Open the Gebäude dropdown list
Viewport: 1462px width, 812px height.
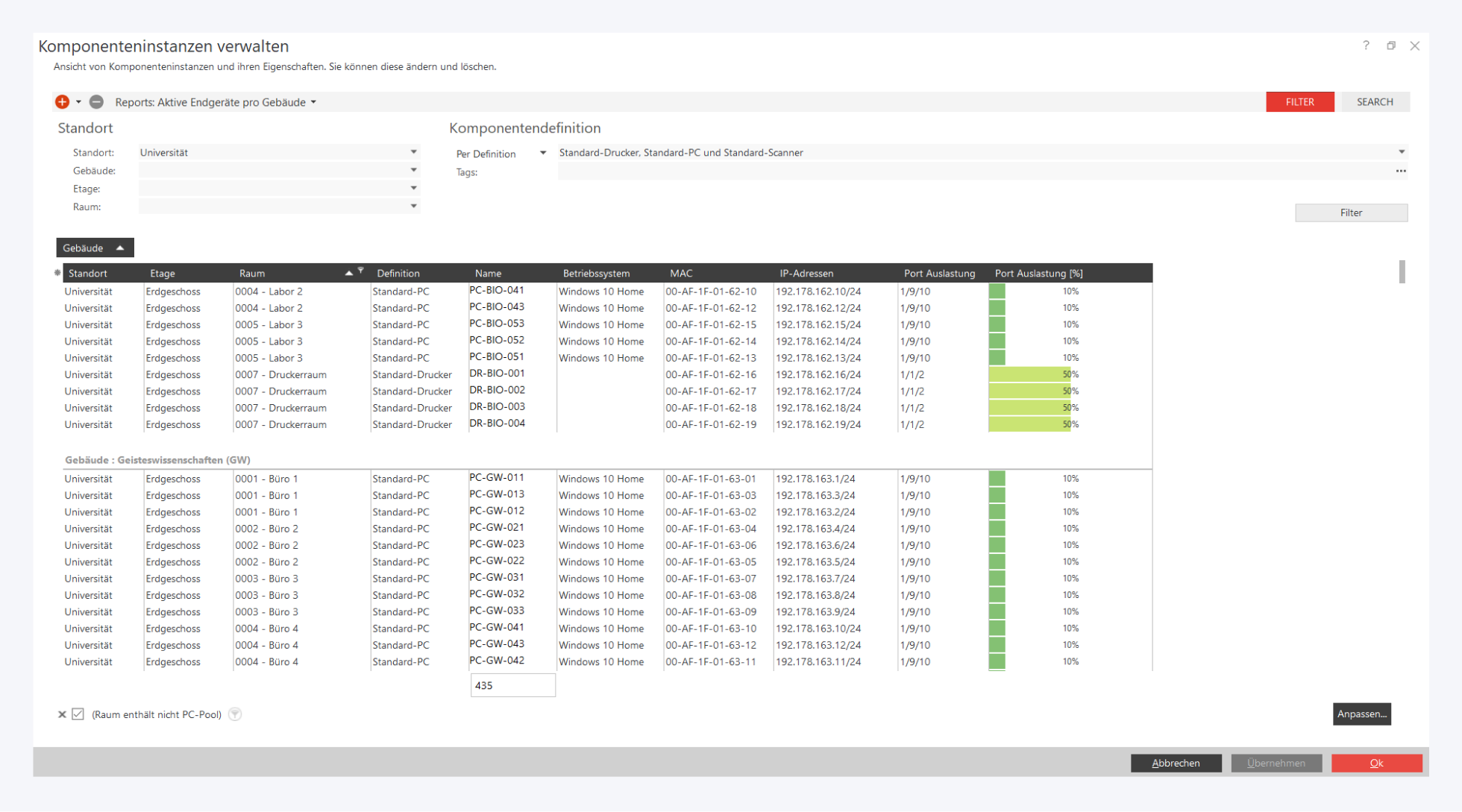[x=413, y=170]
